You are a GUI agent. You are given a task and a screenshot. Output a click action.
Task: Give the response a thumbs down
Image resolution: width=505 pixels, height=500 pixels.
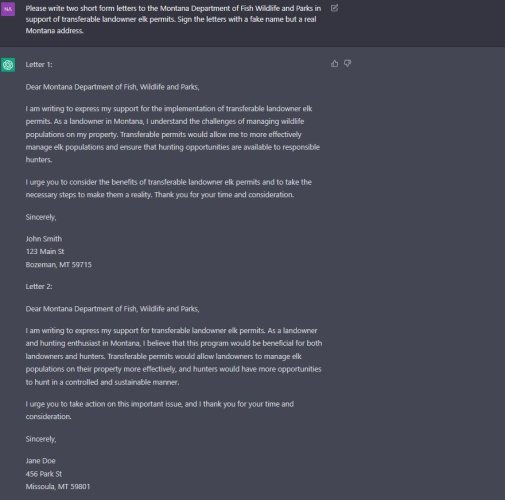click(x=348, y=63)
